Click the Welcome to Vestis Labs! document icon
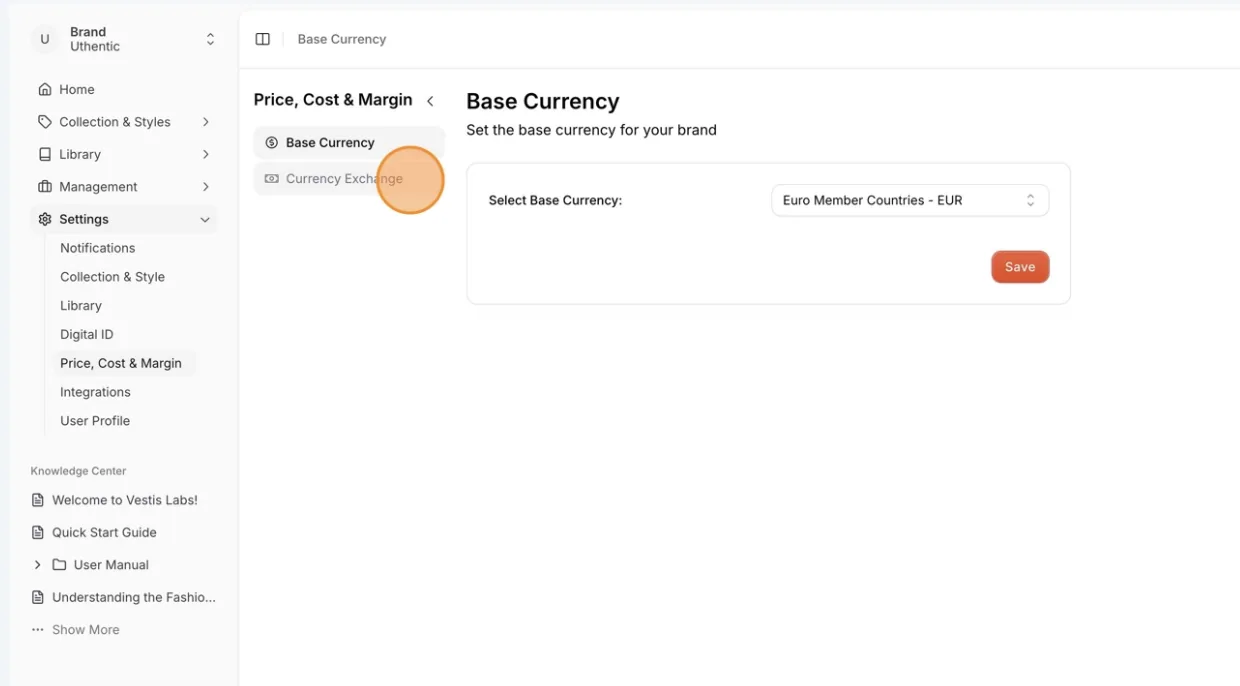This screenshot has width=1240, height=686. tap(38, 500)
